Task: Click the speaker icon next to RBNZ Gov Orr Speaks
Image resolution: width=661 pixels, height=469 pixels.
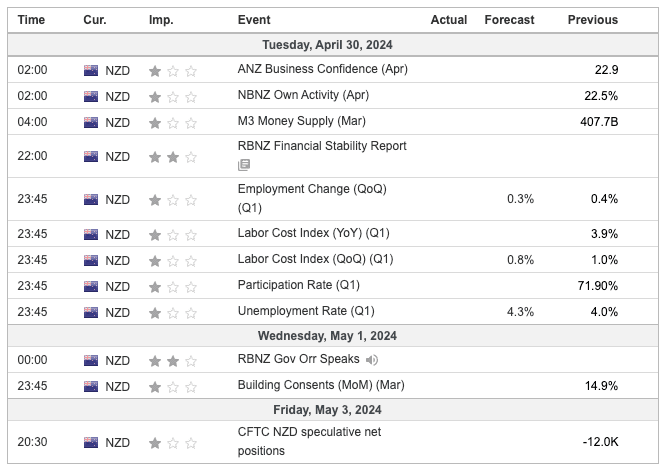Action: click(372, 360)
